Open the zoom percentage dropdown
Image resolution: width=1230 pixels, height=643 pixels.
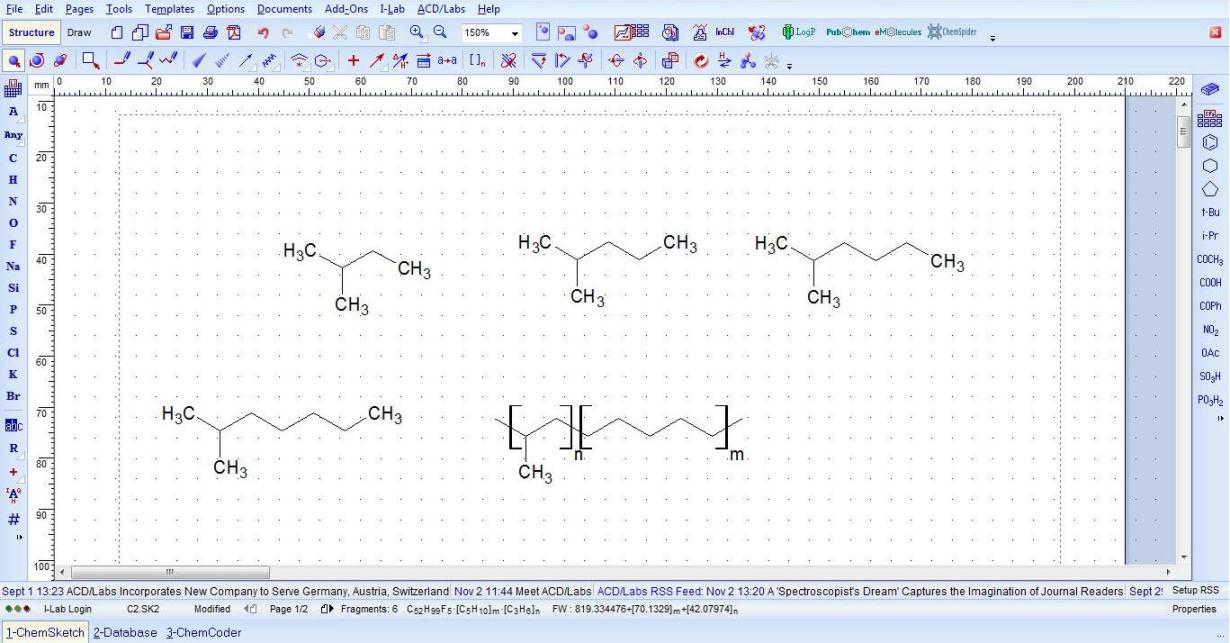click(x=516, y=34)
